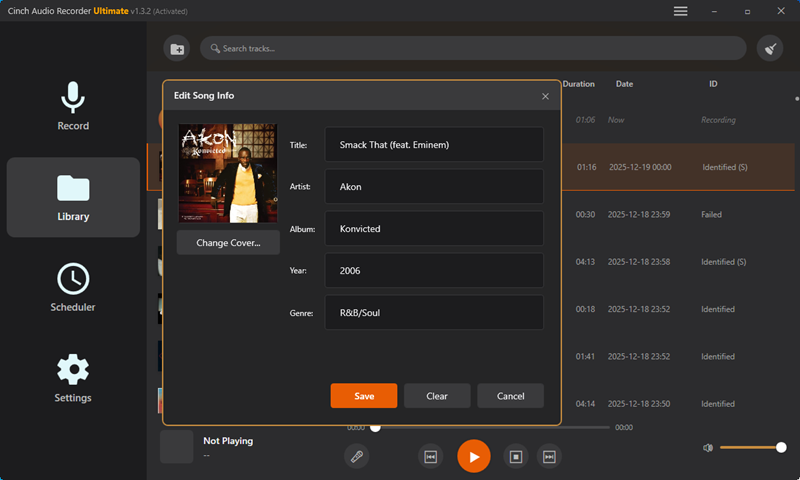Image resolution: width=800 pixels, height=480 pixels.
Task: Click the tag editor icon in player bar
Action: tap(356, 456)
